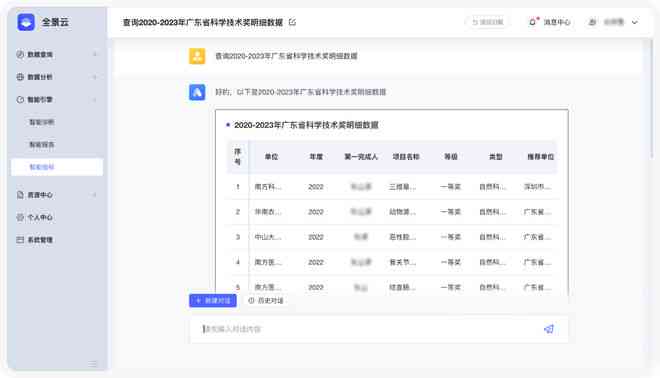Click the 系统管理 sidebar icon
660x378 pixels.
[20, 240]
